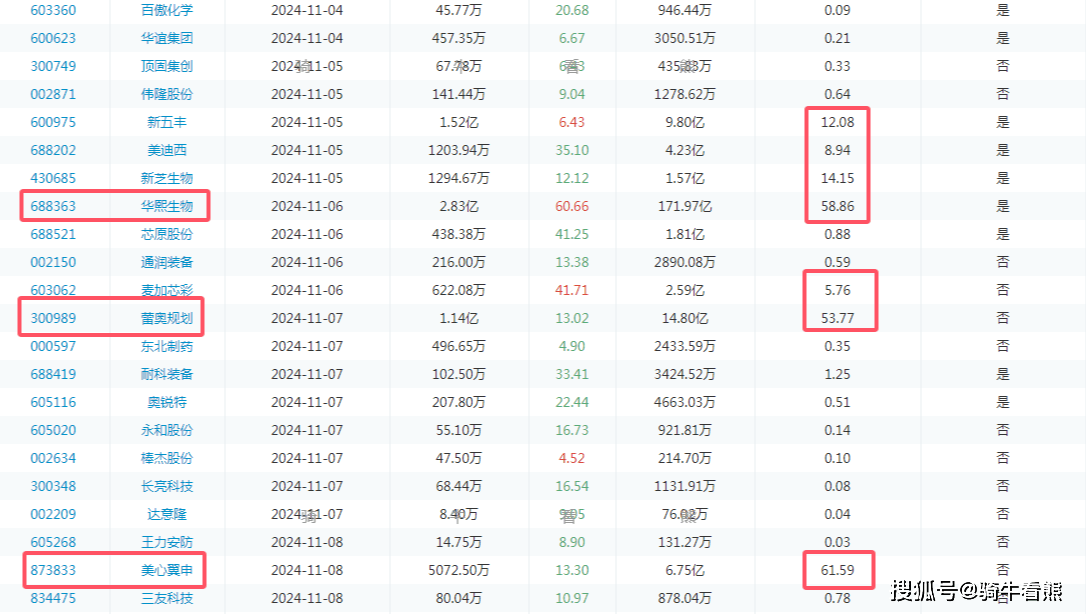Open stock code link 688521
This screenshot has width=1087, height=614.
coord(53,234)
